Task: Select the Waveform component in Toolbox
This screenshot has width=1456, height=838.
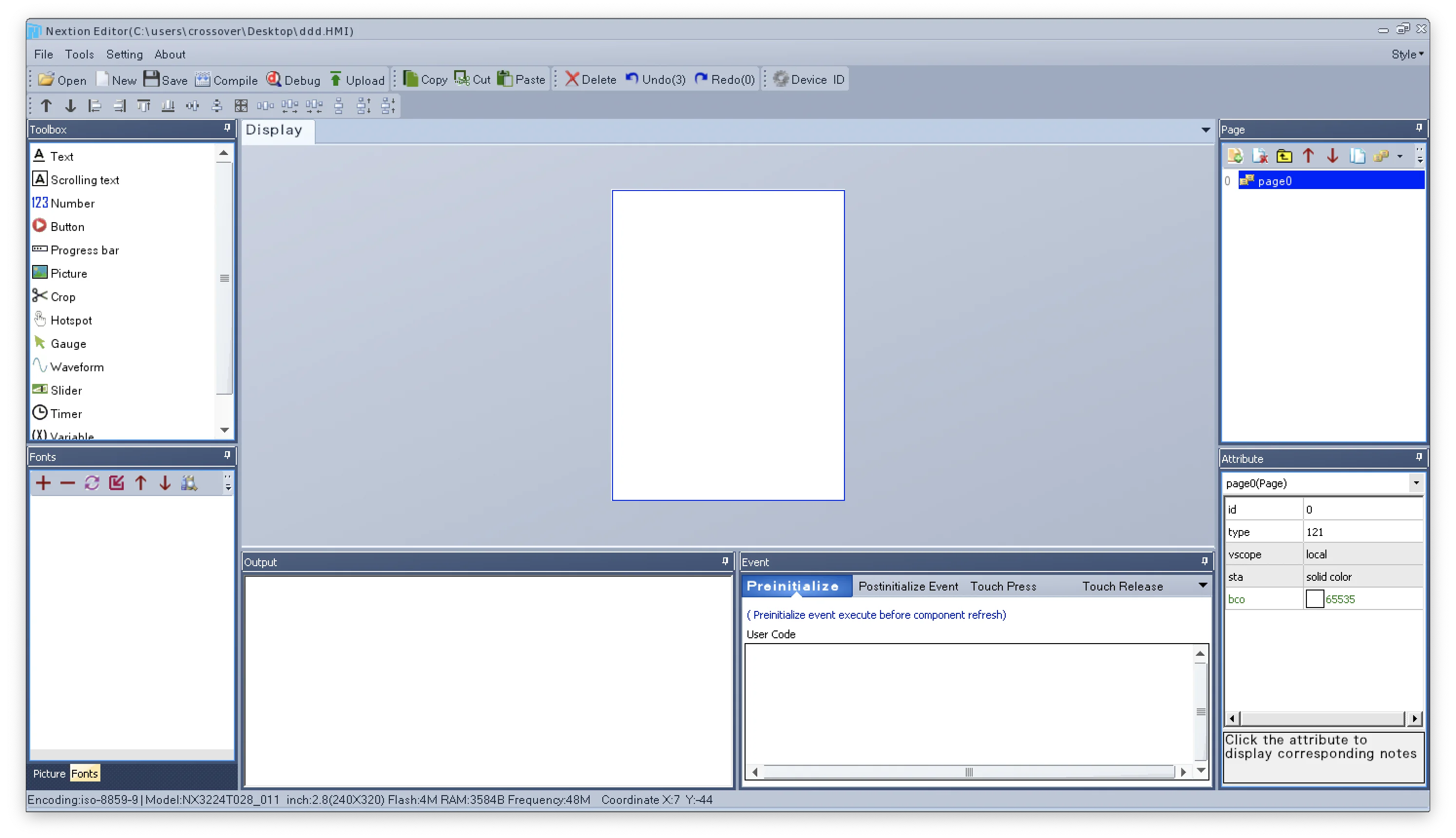Action: point(69,367)
